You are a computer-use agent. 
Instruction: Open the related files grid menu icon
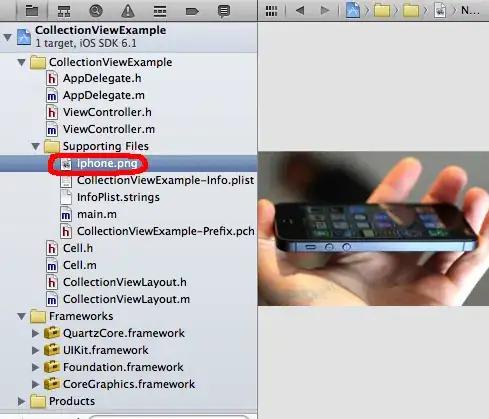click(x=271, y=11)
